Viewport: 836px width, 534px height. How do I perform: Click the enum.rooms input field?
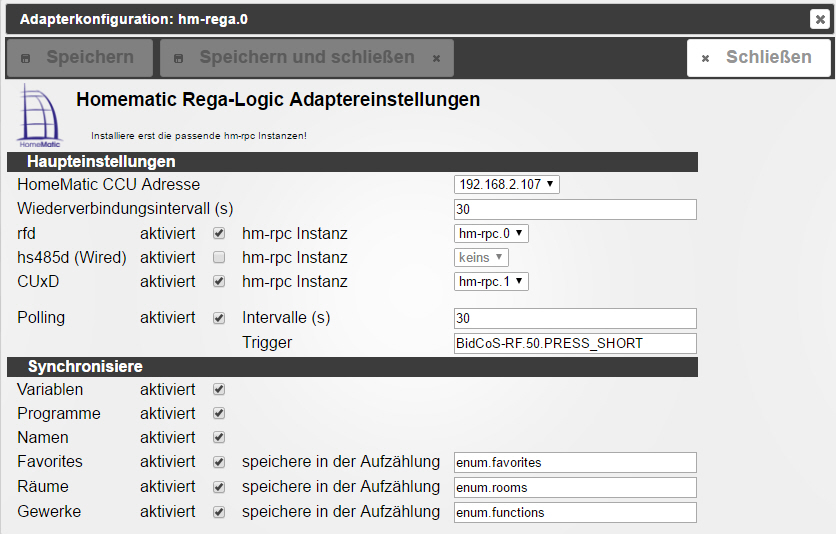coord(575,488)
